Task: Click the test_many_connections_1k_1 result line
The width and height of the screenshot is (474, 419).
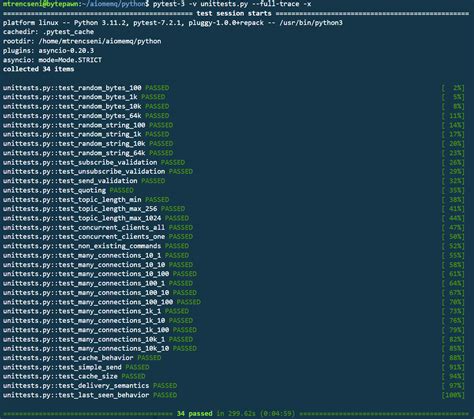Action: 96,311
